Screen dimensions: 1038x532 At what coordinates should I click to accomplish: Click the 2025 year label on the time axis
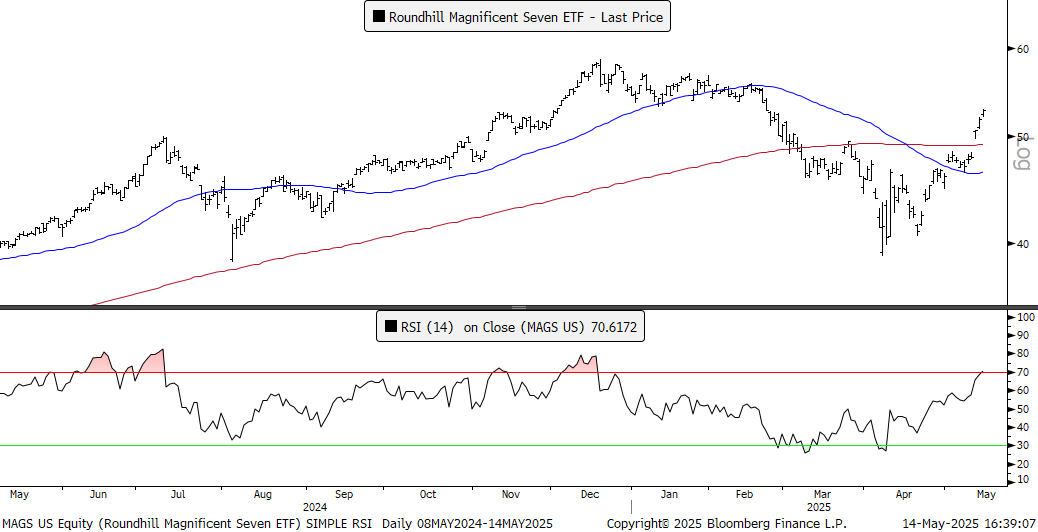click(818, 508)
